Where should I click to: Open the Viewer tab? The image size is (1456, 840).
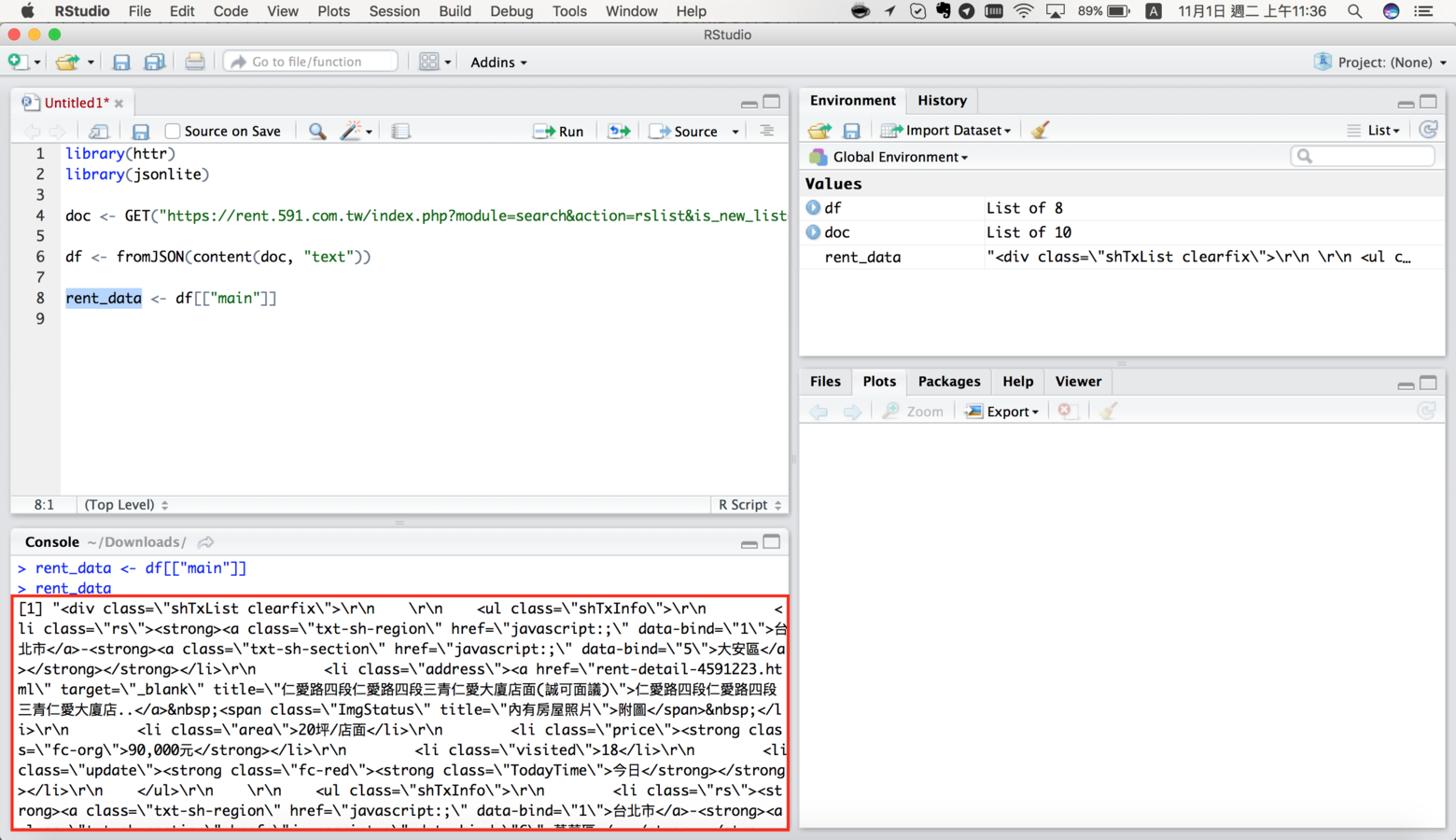1078,382
